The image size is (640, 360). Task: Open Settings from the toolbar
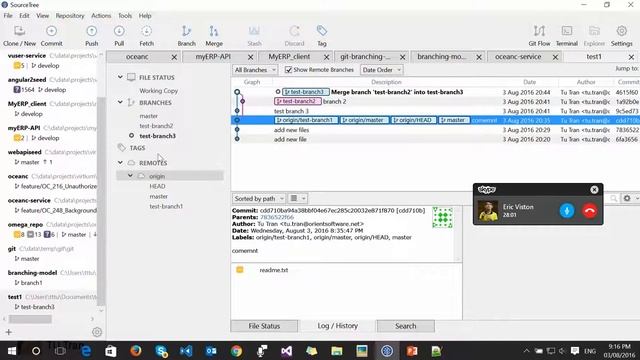click(x=622, y=31)
